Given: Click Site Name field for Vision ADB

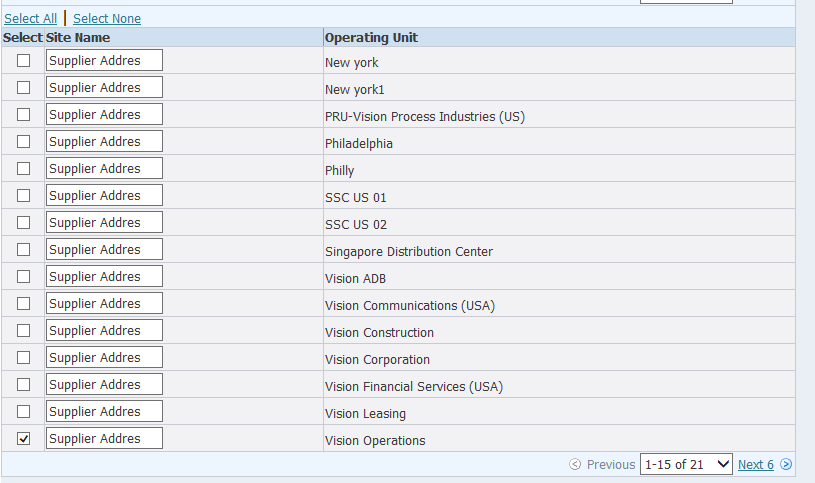Looking at the screenshot, I should 104,277.
